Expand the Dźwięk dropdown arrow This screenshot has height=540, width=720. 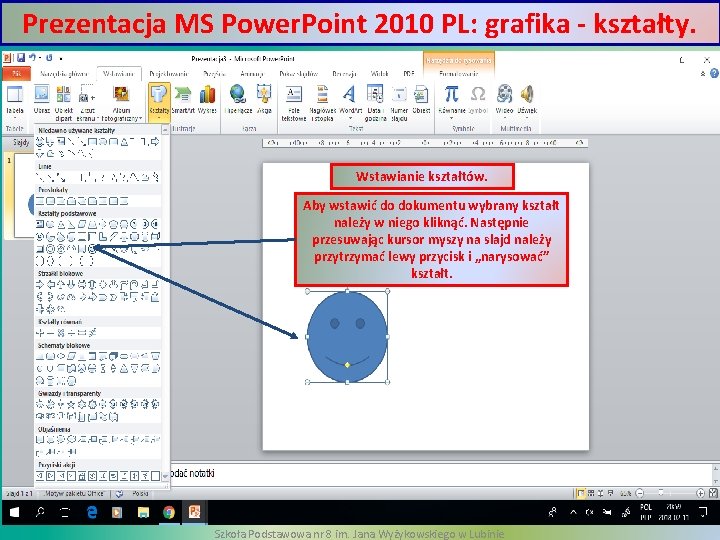pyautogui.click(x=527, y=118)
